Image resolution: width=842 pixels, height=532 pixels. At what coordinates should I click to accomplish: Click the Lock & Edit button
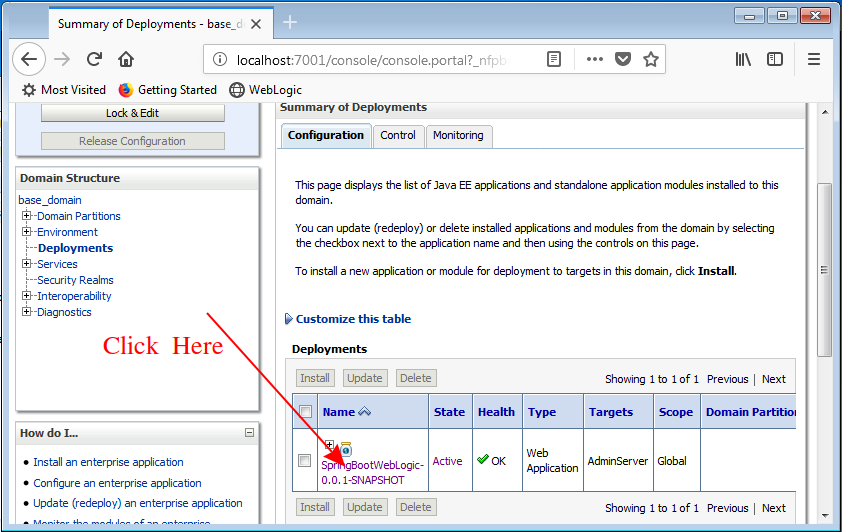pyautogui.click(x=133, y=113)
